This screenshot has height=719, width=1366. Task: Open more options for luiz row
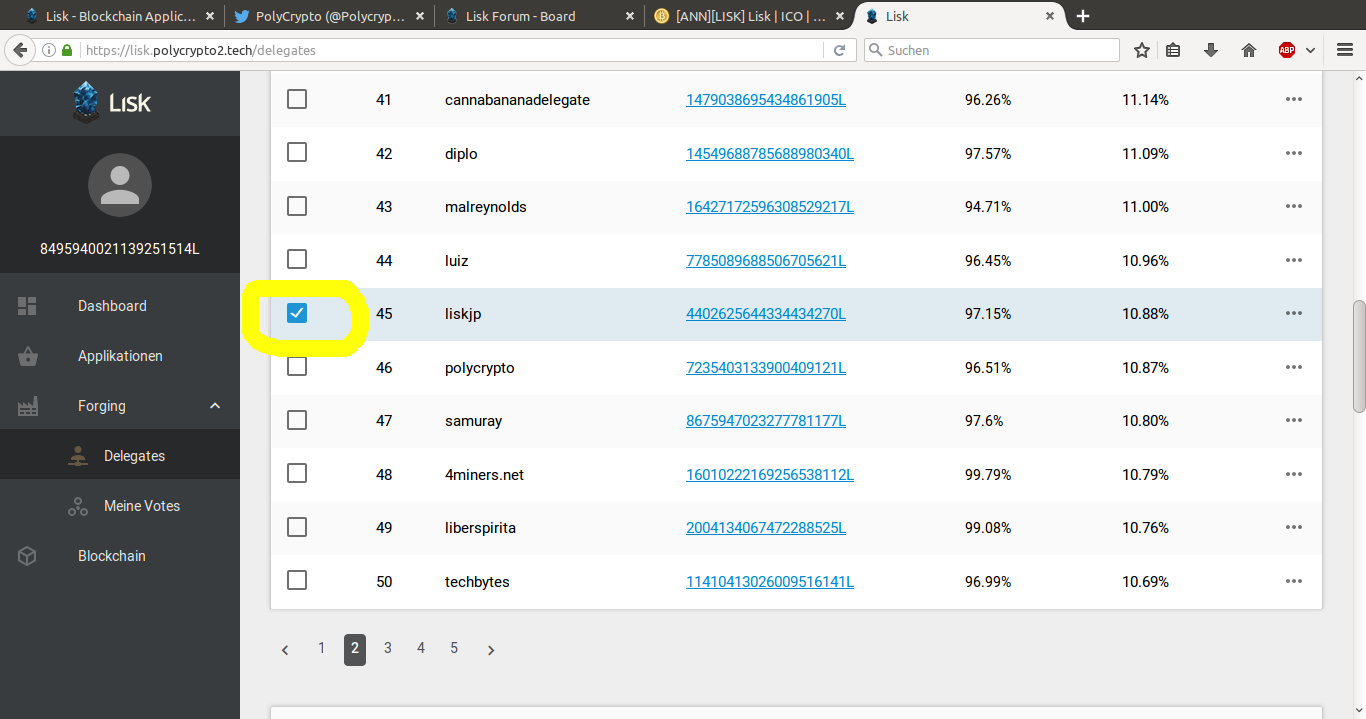pos(1294,260)
